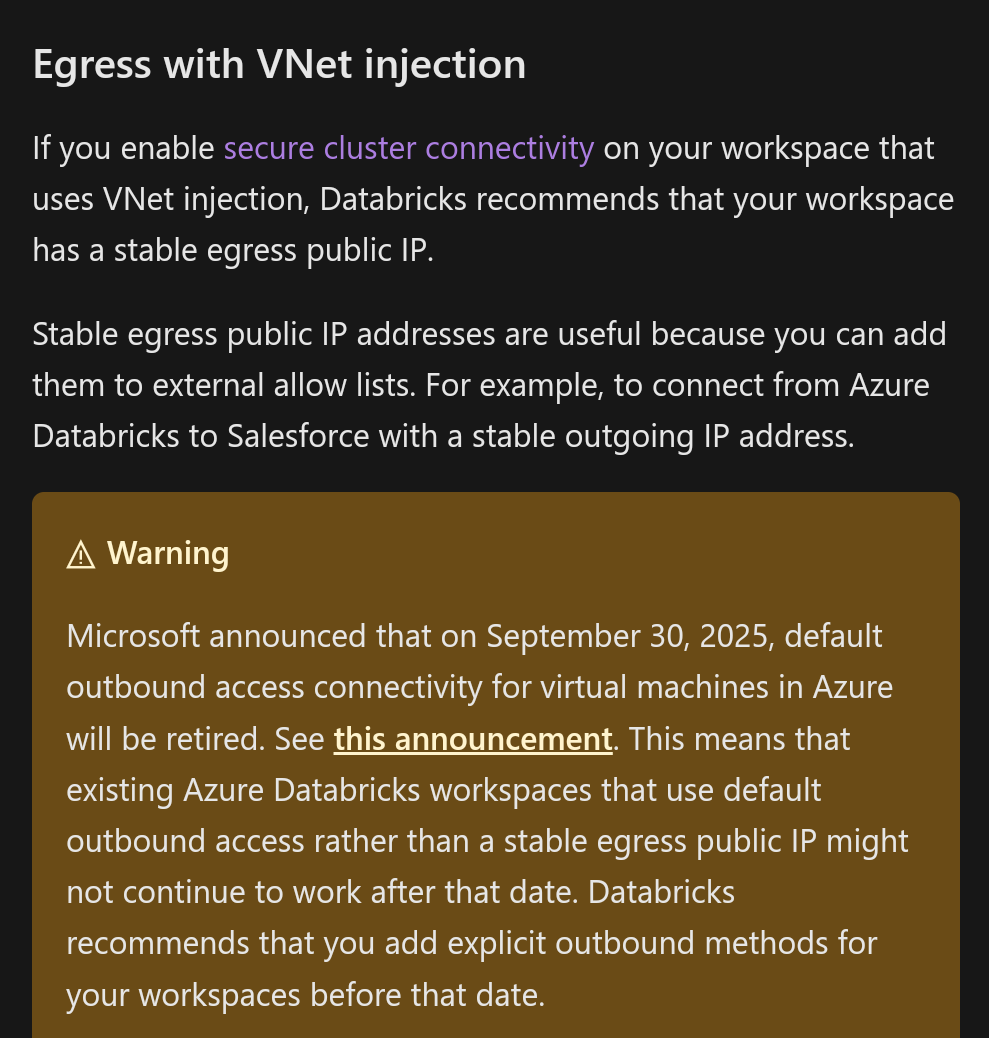Screen dimensions: 989x1038
Task: Click the "Egress with VNet injection" heading
Action: point(279,65)
